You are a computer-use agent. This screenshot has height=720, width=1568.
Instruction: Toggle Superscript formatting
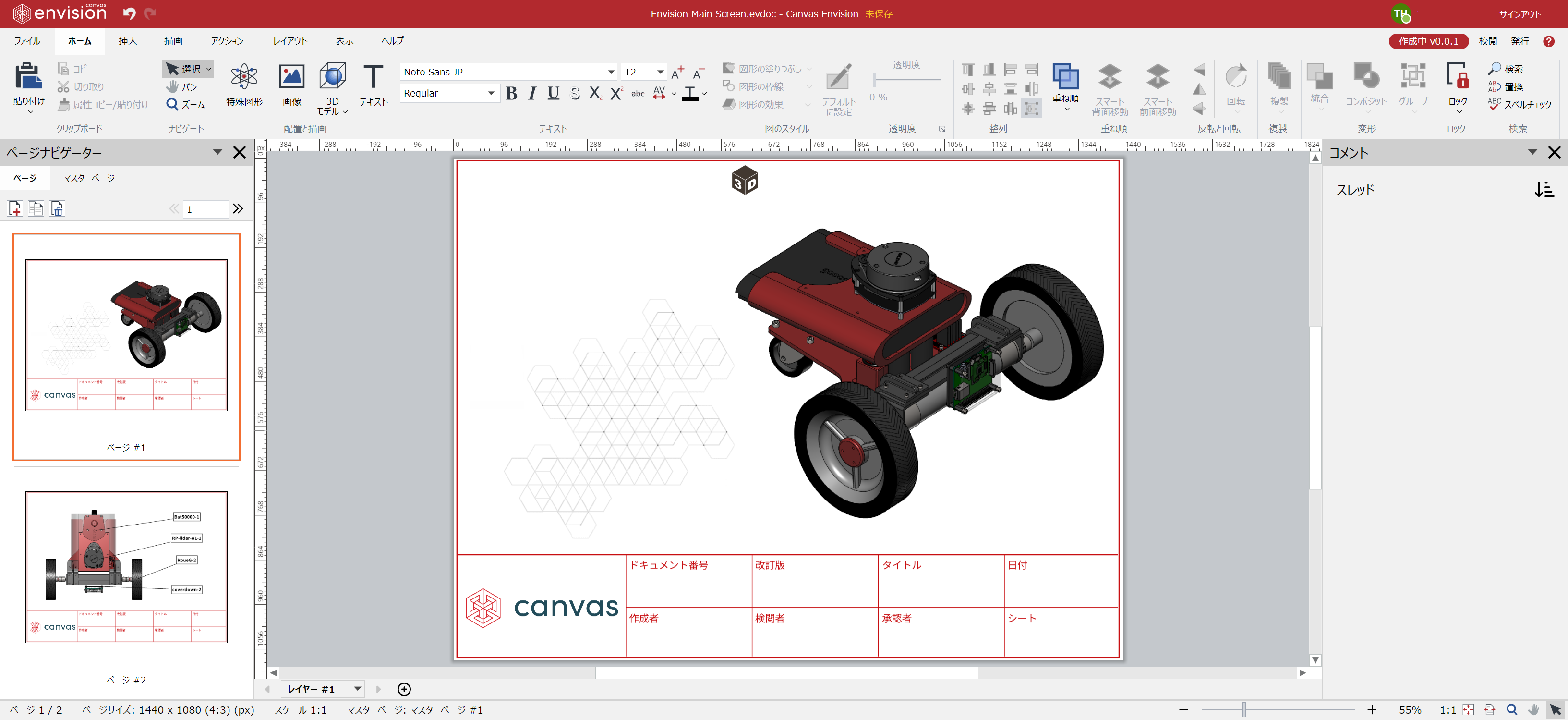616,93
